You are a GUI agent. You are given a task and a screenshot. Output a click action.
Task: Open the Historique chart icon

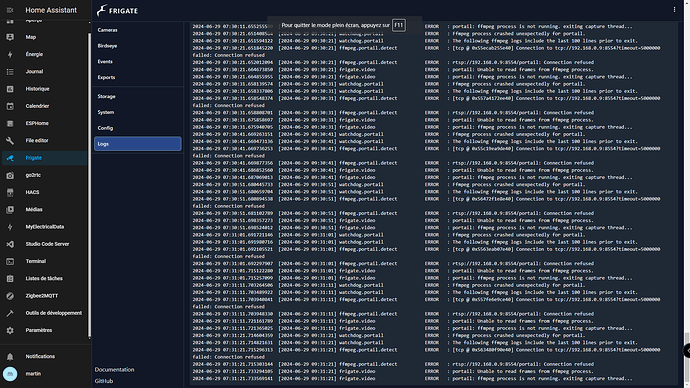pos(10,89)
